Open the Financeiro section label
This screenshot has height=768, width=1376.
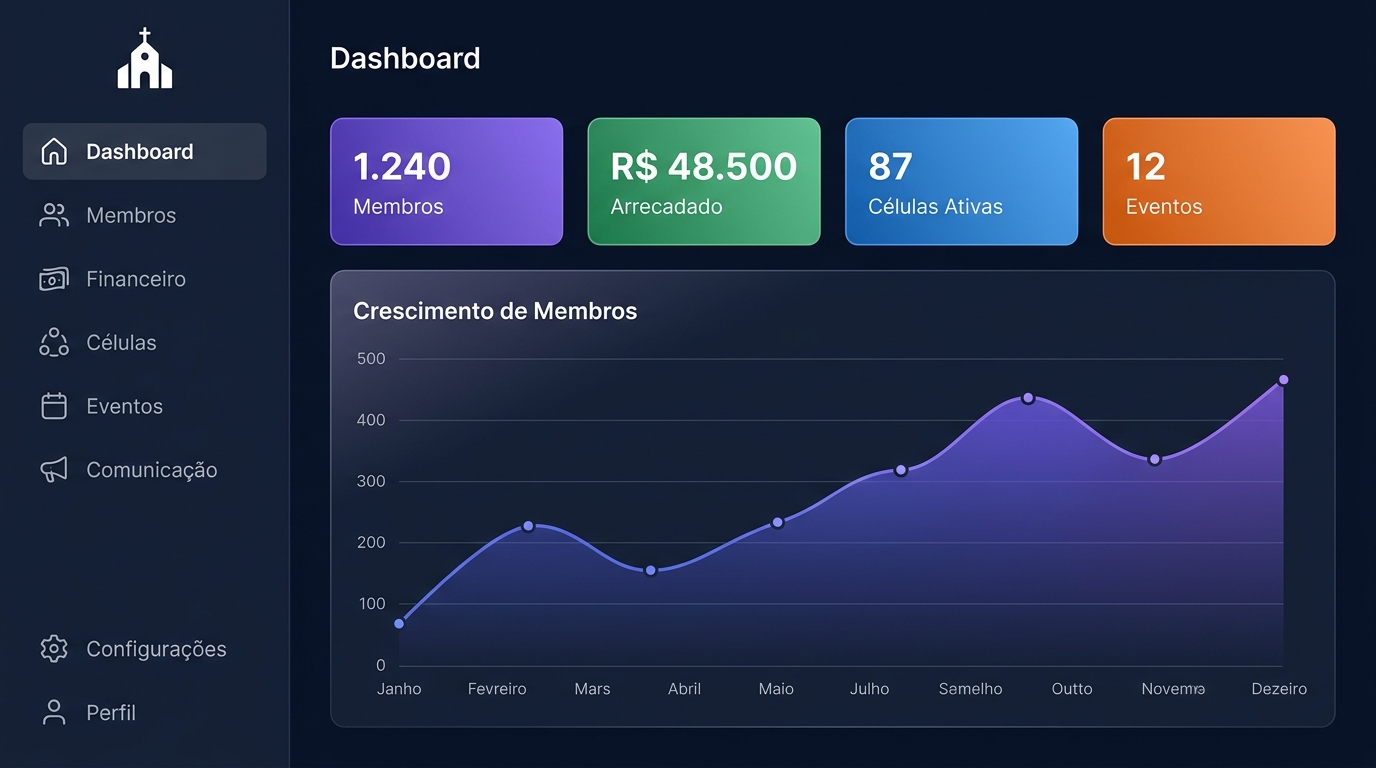click(136, 279)
